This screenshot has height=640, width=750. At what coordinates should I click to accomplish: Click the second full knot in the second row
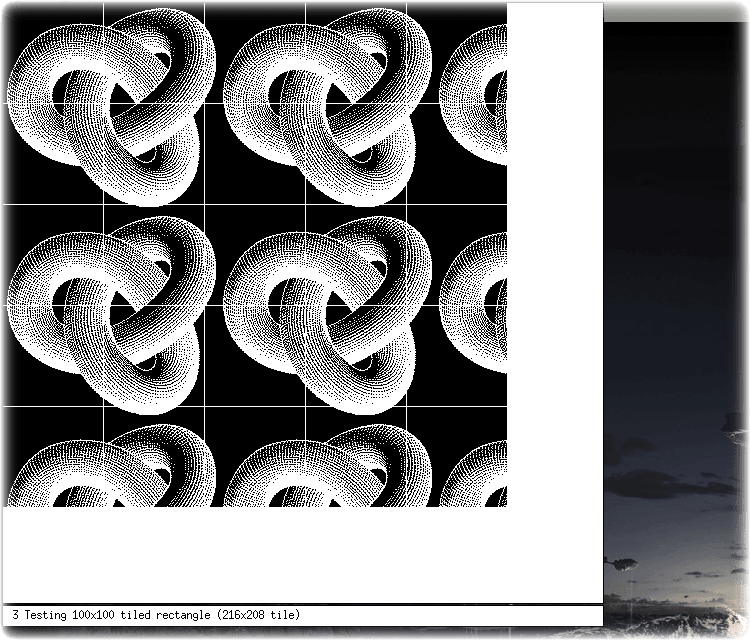pyautogui.click(x=327, y=316)
